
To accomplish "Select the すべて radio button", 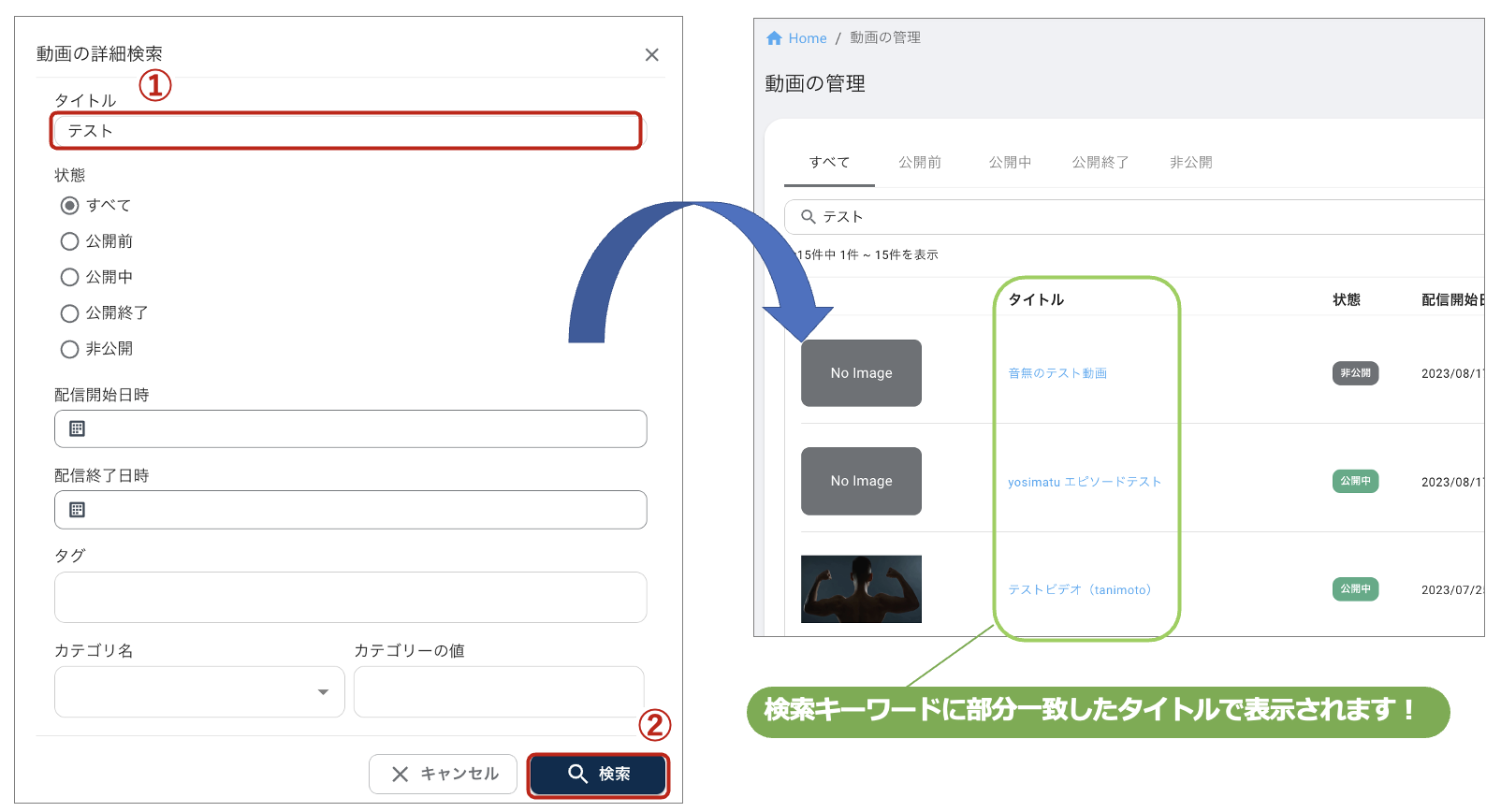I will pos(69,206).
